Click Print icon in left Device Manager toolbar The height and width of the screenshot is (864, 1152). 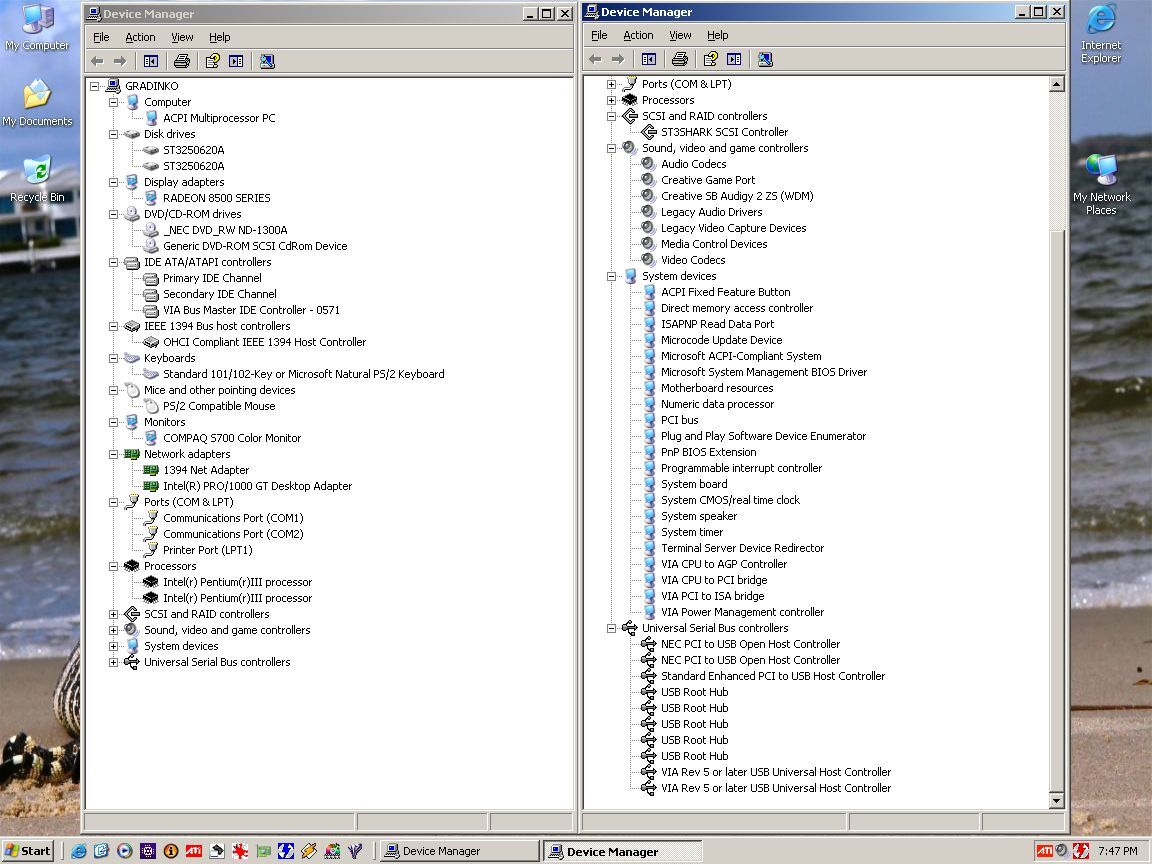[x=182, y=61]
